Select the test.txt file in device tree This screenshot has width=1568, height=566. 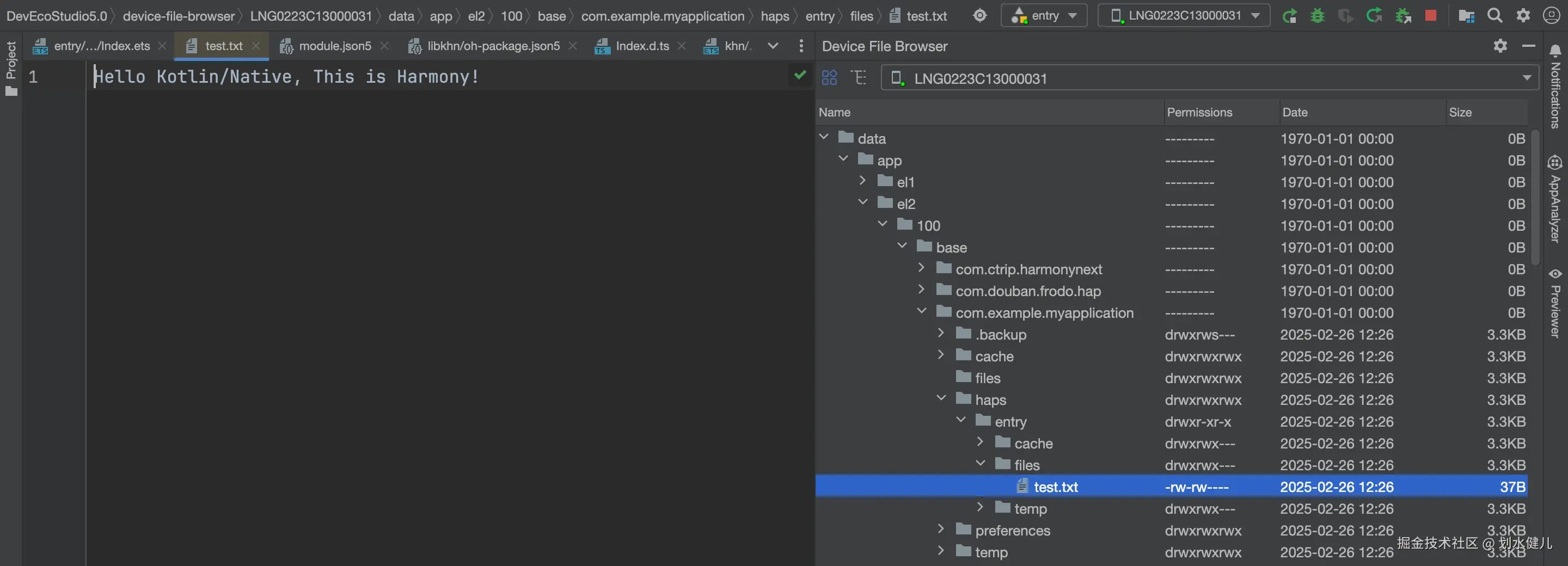point(1171,487)
